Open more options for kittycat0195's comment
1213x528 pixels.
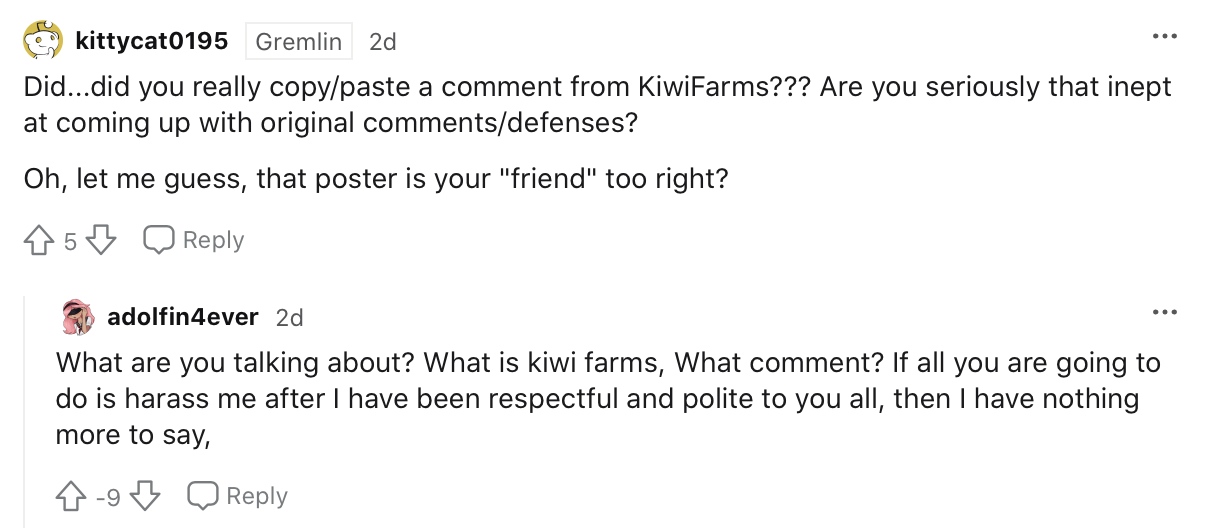click(1164, 37)
